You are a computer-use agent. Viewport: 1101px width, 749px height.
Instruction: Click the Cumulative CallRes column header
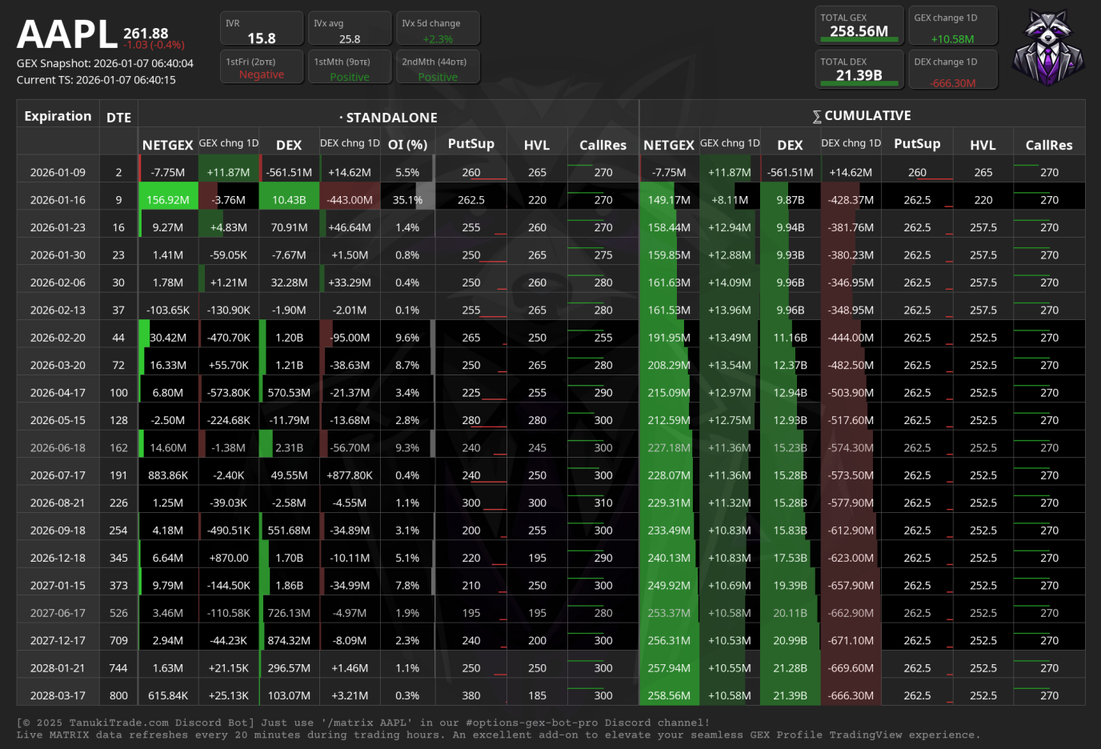point(1048,145)
